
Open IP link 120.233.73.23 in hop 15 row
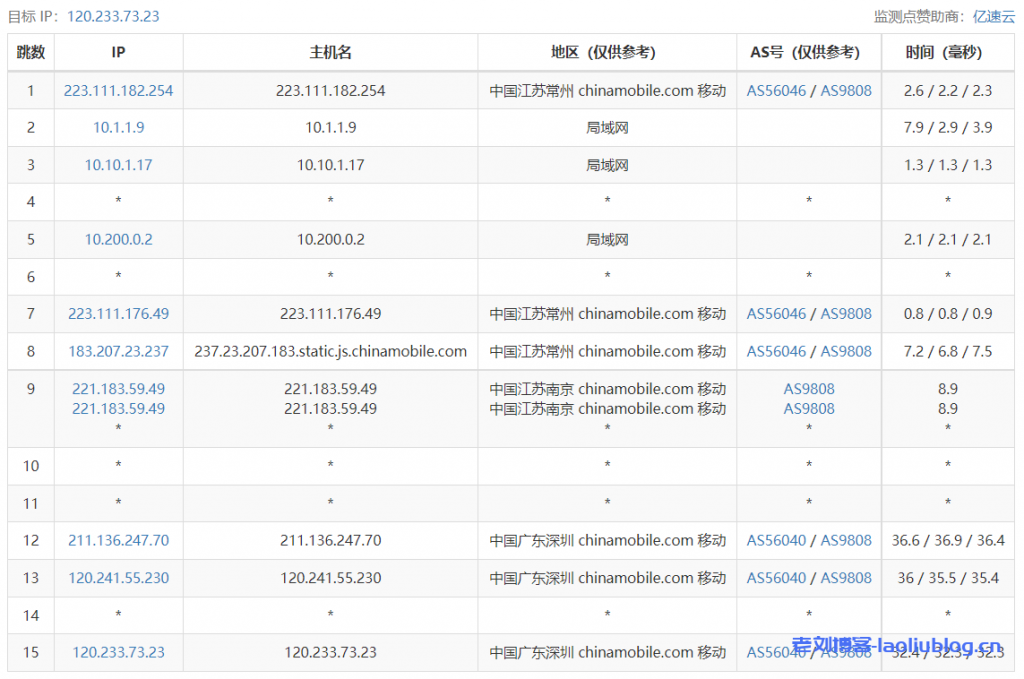pos(118,652)
